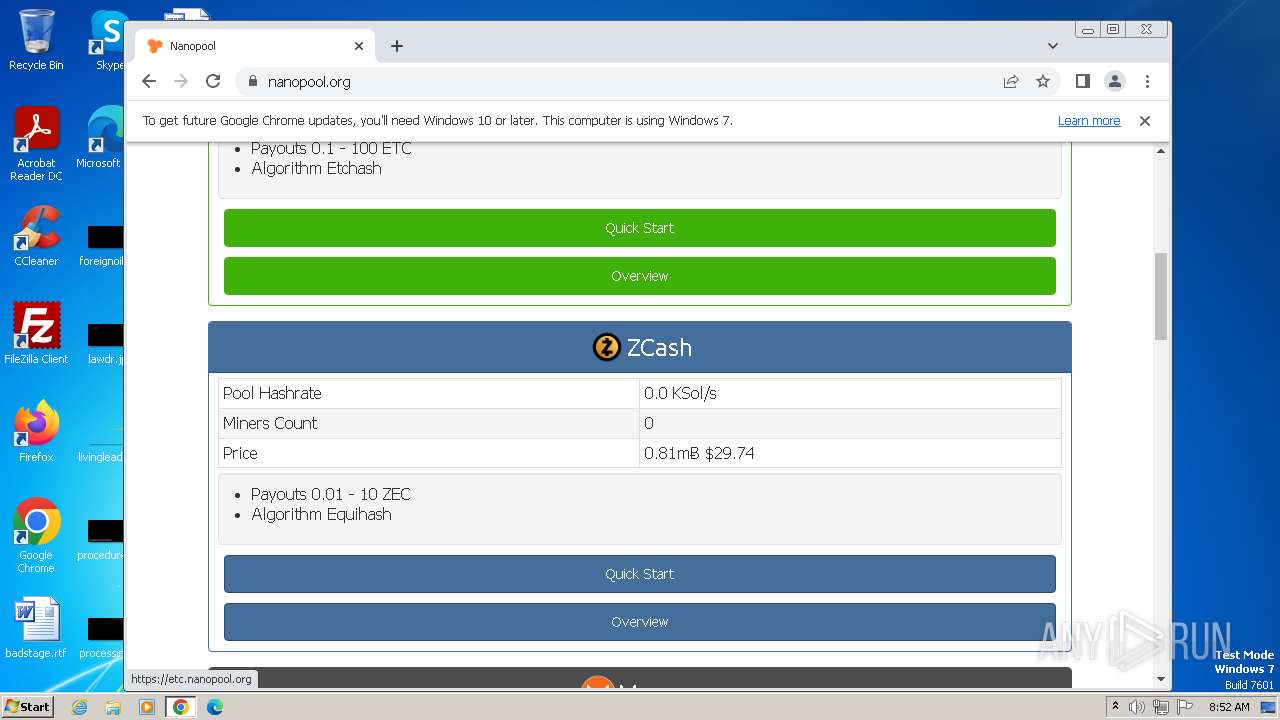The height and width of the screenshot is (720, 1280).
Task: Open badstage.rtf document on desktop
Action: coord(36,628)
